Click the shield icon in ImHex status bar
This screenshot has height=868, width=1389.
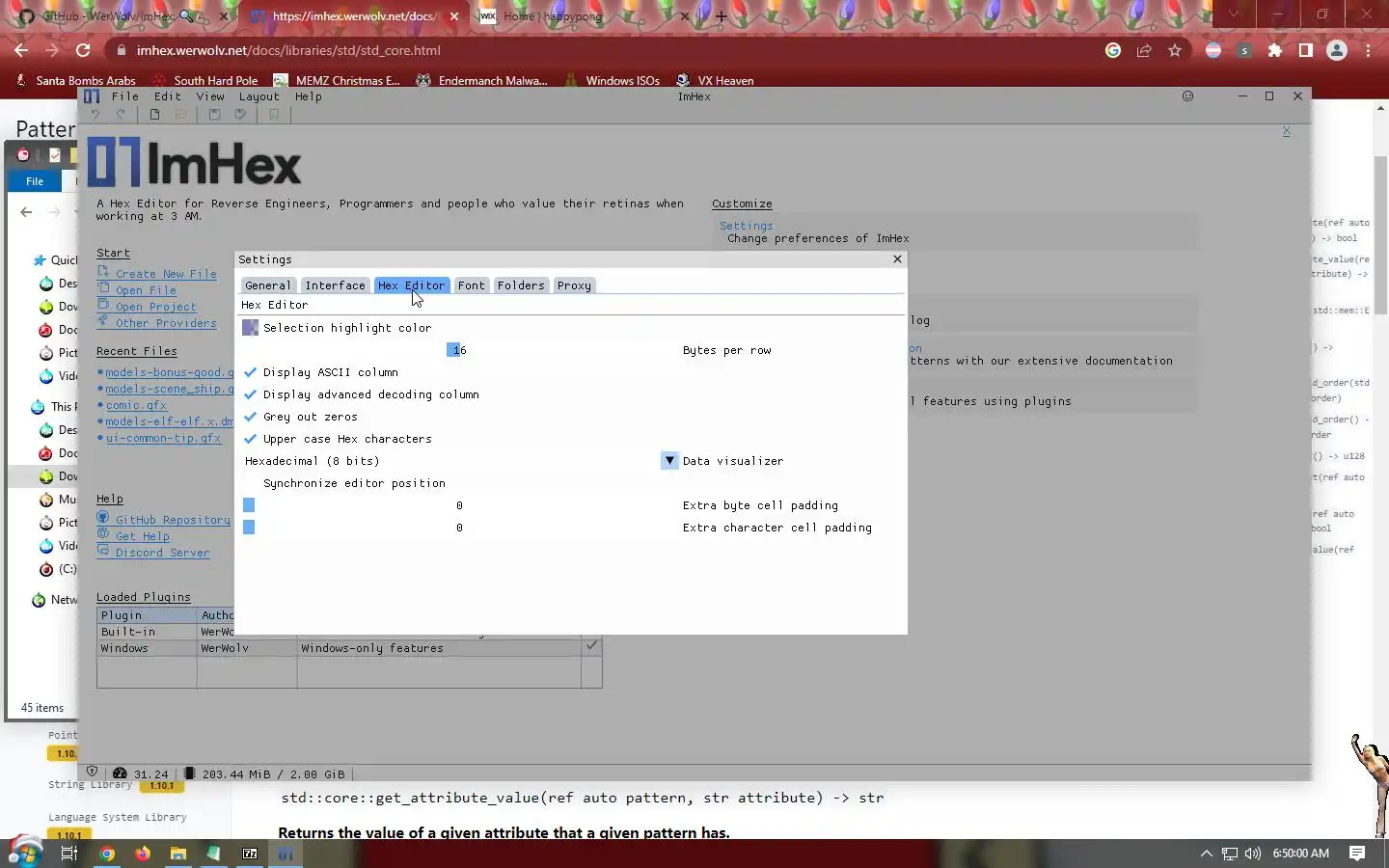click(x=92, y=772)
